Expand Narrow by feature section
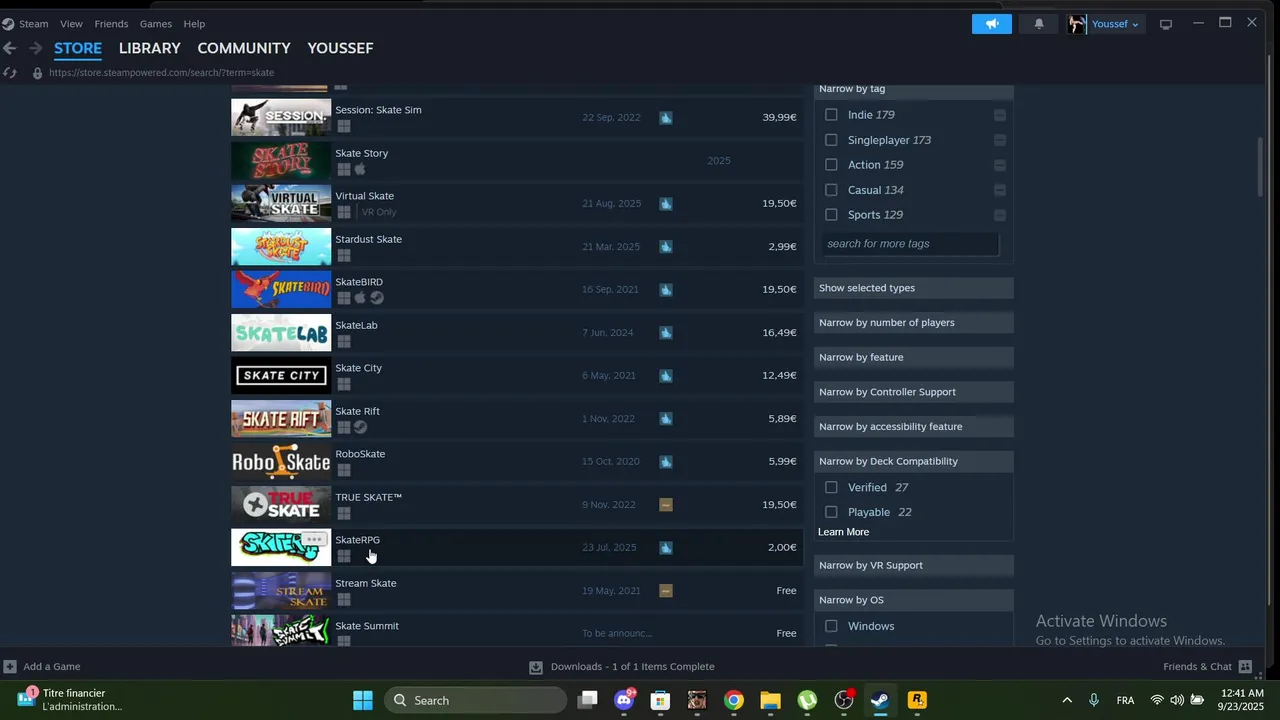 coord(913,357)
